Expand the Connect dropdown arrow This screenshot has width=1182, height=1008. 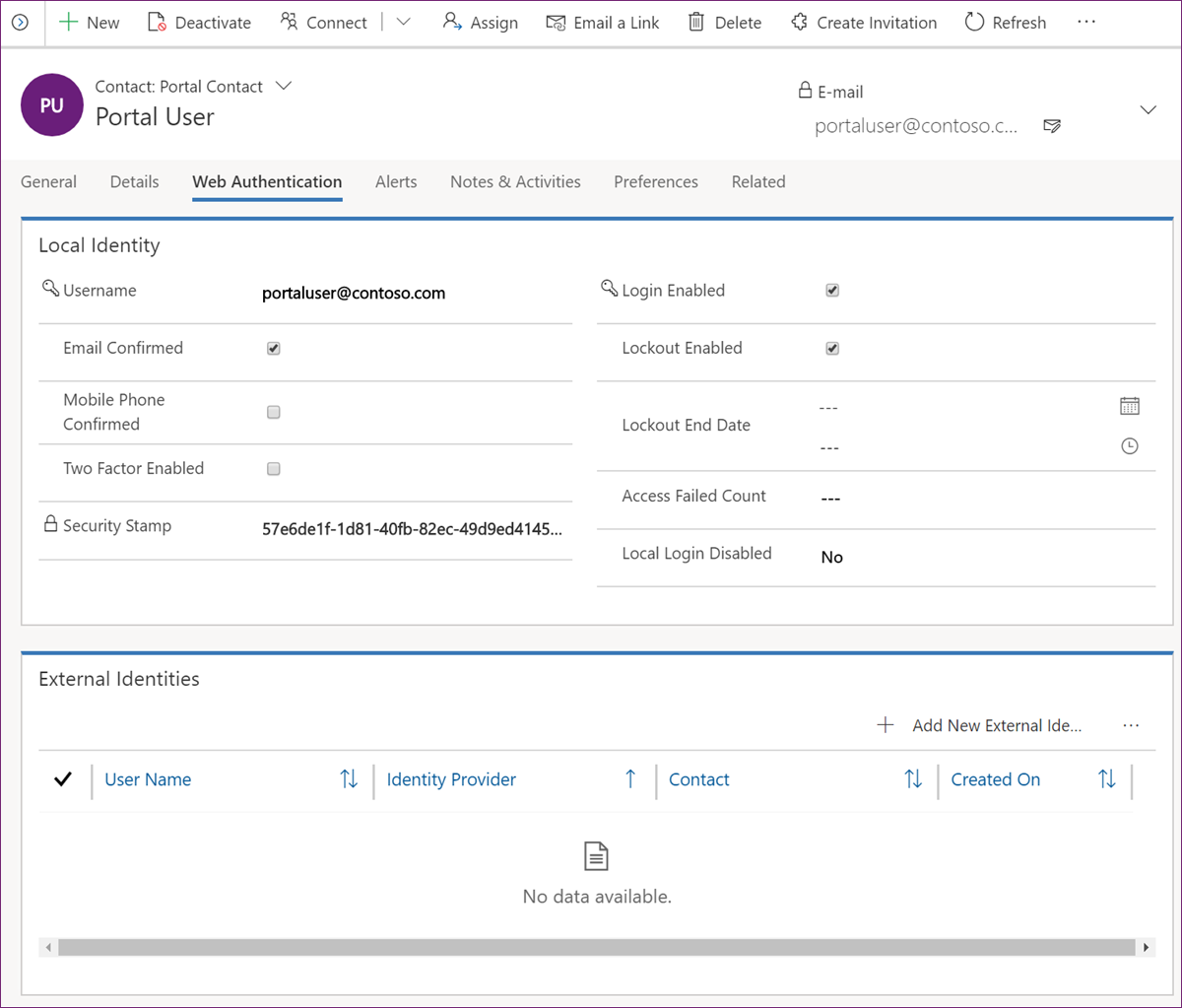point(404,22)
